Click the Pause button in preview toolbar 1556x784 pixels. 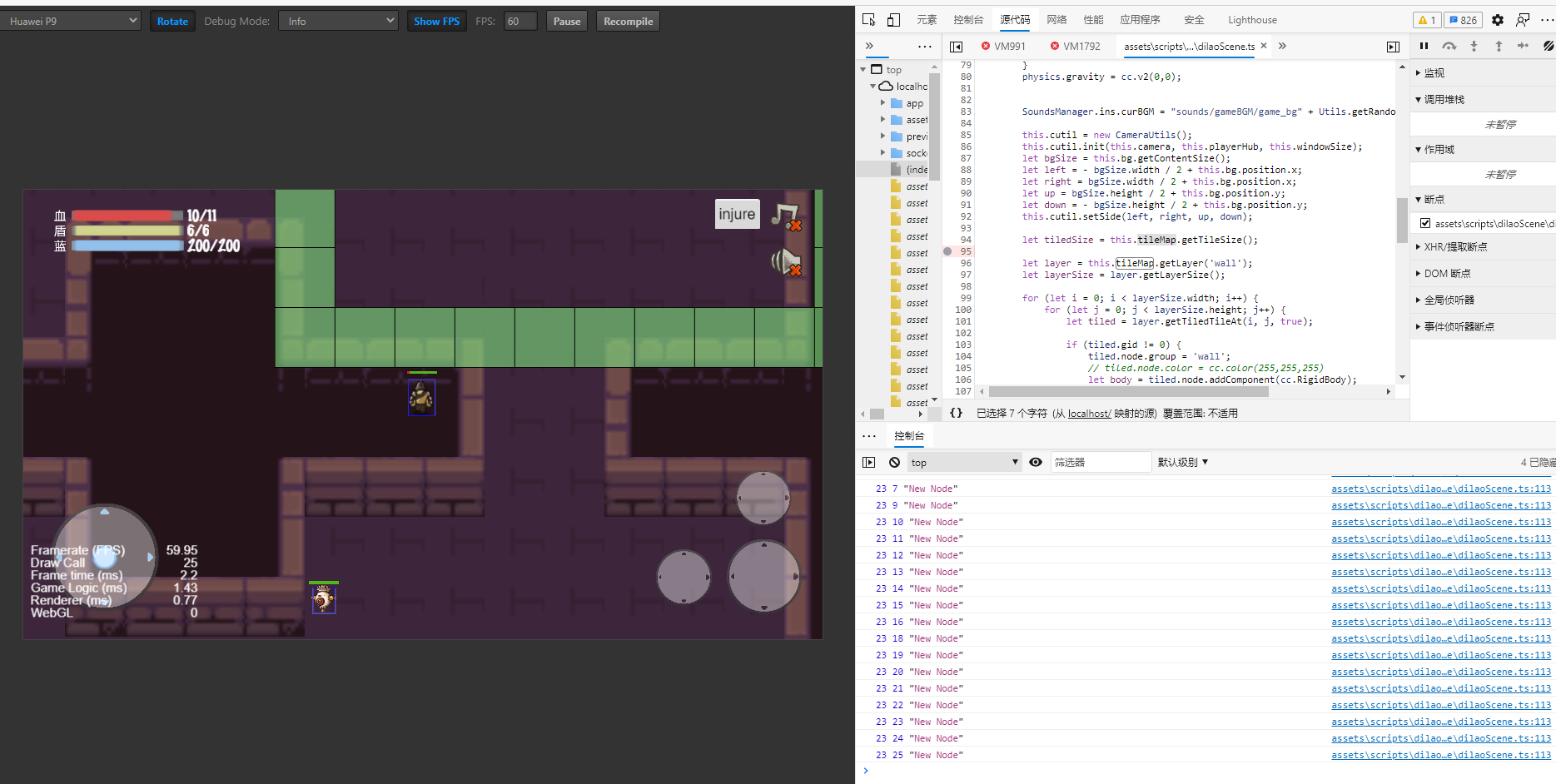(567, 21)
